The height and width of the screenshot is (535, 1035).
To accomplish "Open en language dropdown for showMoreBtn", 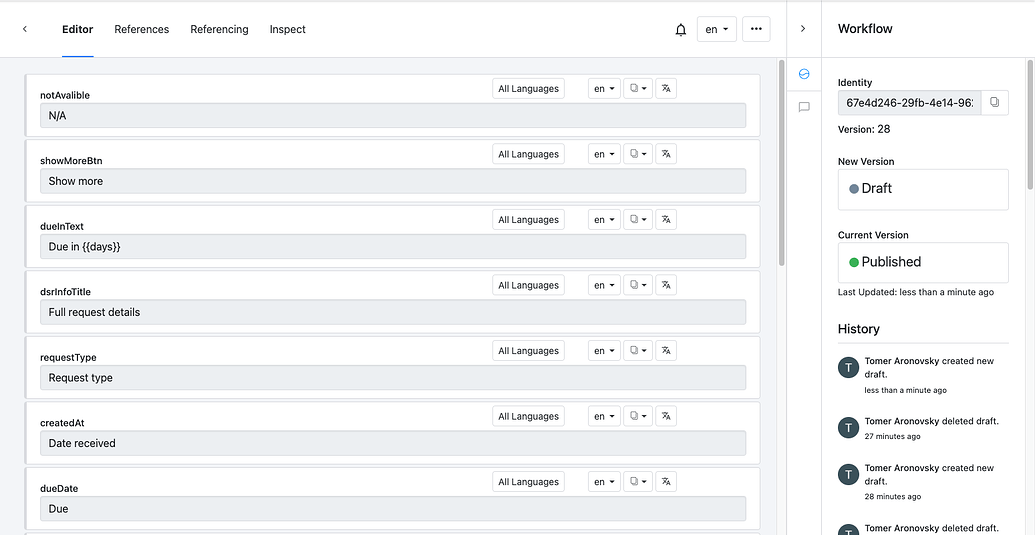I will tap(604, 154).
